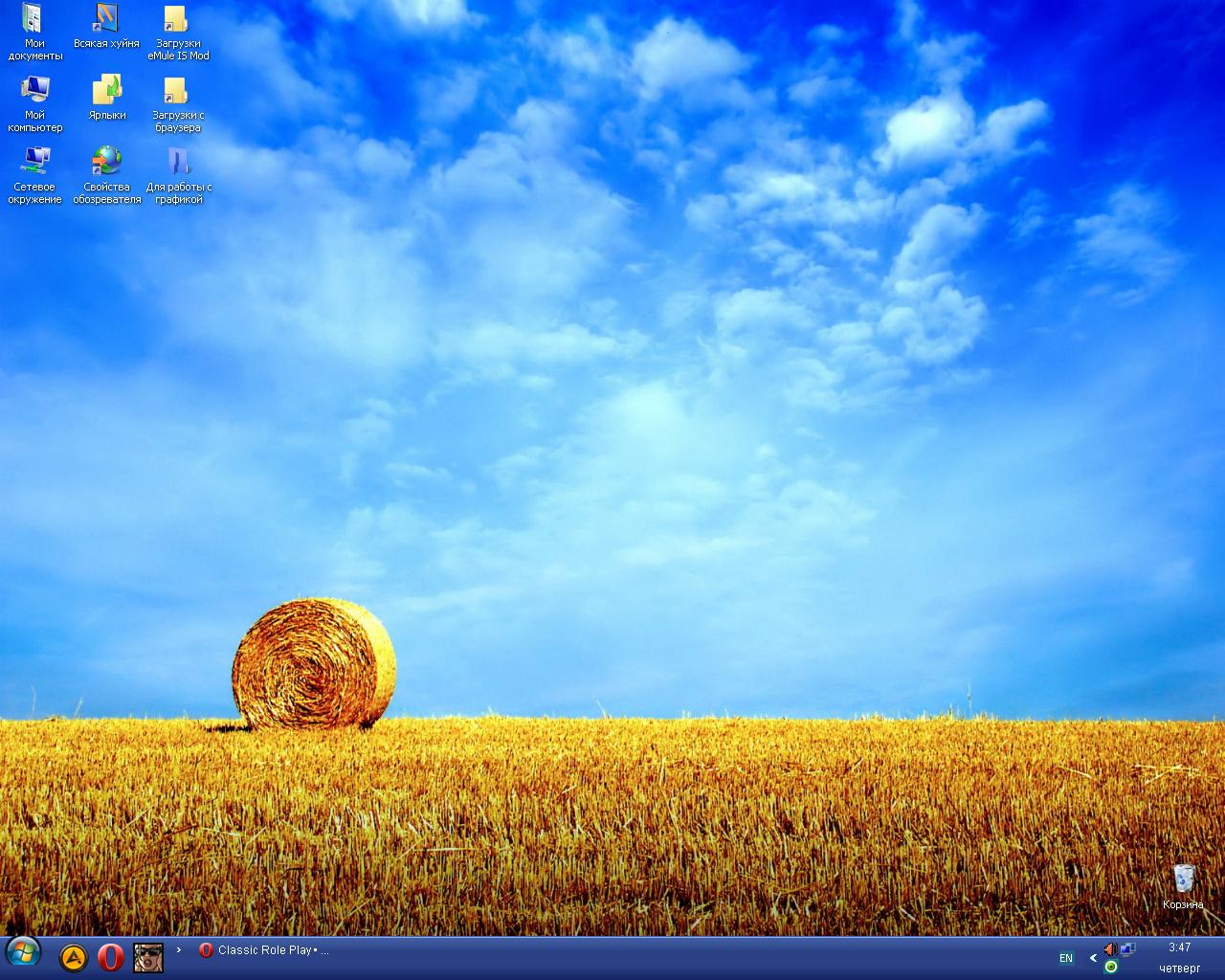The height and width of the screenshot is (980, 1225).
Task: Open the volume speaker tray icon
Action: click(1110, 949)
